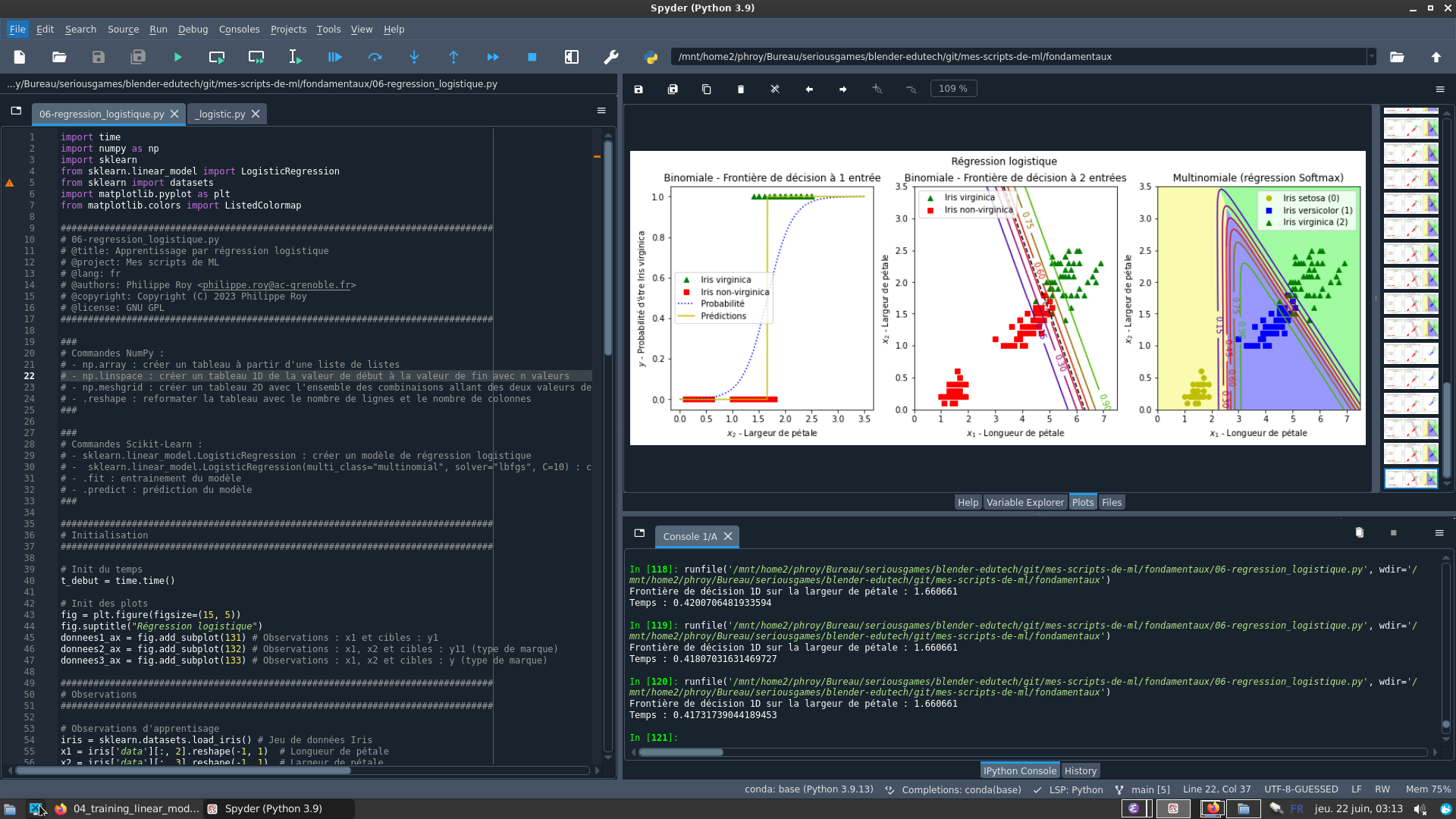The width and height of the screenshot is (1456, 819).
Task: Show the previous plot
Action: click(809, 89)
